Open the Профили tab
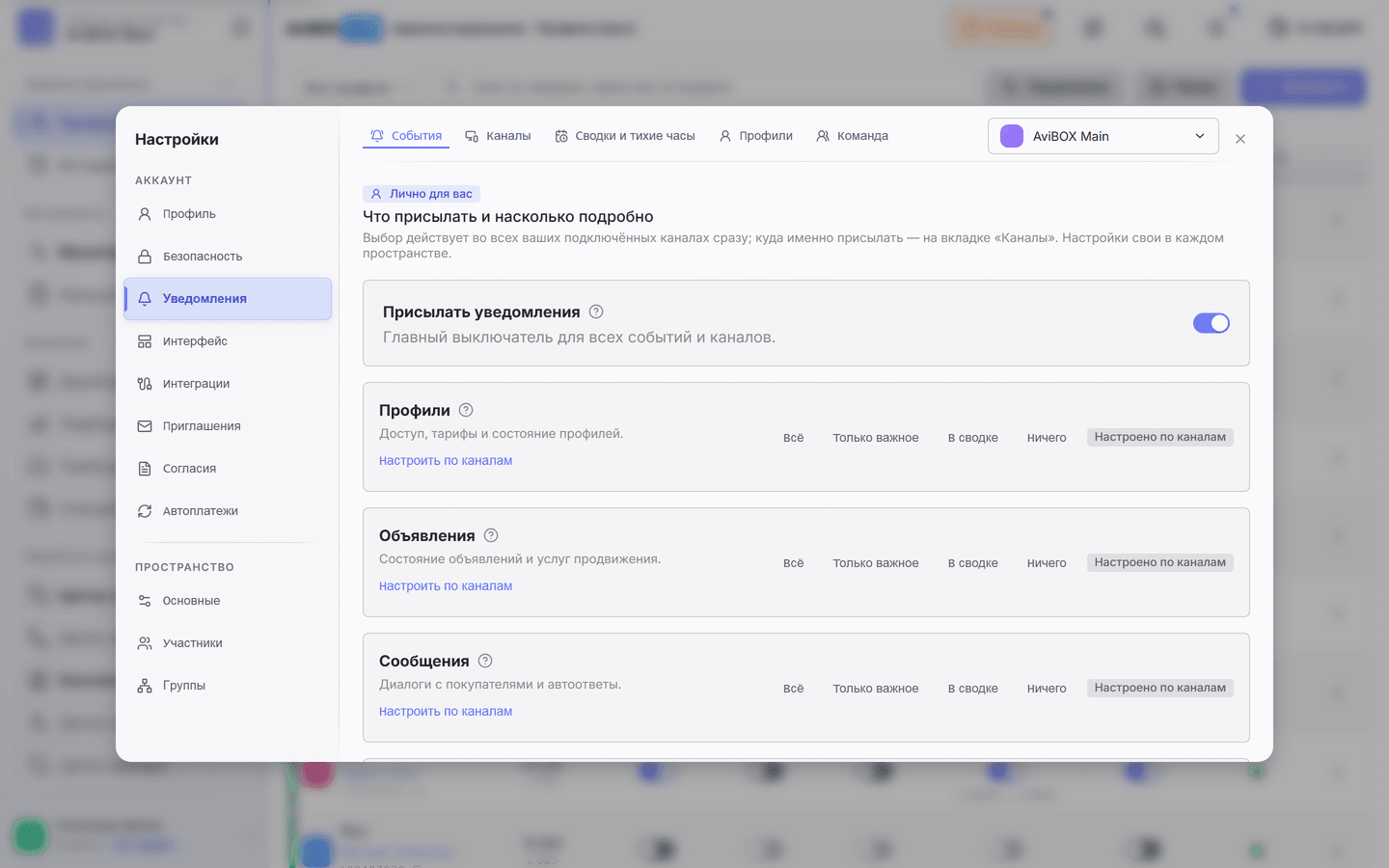The width and height of the screenshot is (1389, 868). [x=755, y=136]
